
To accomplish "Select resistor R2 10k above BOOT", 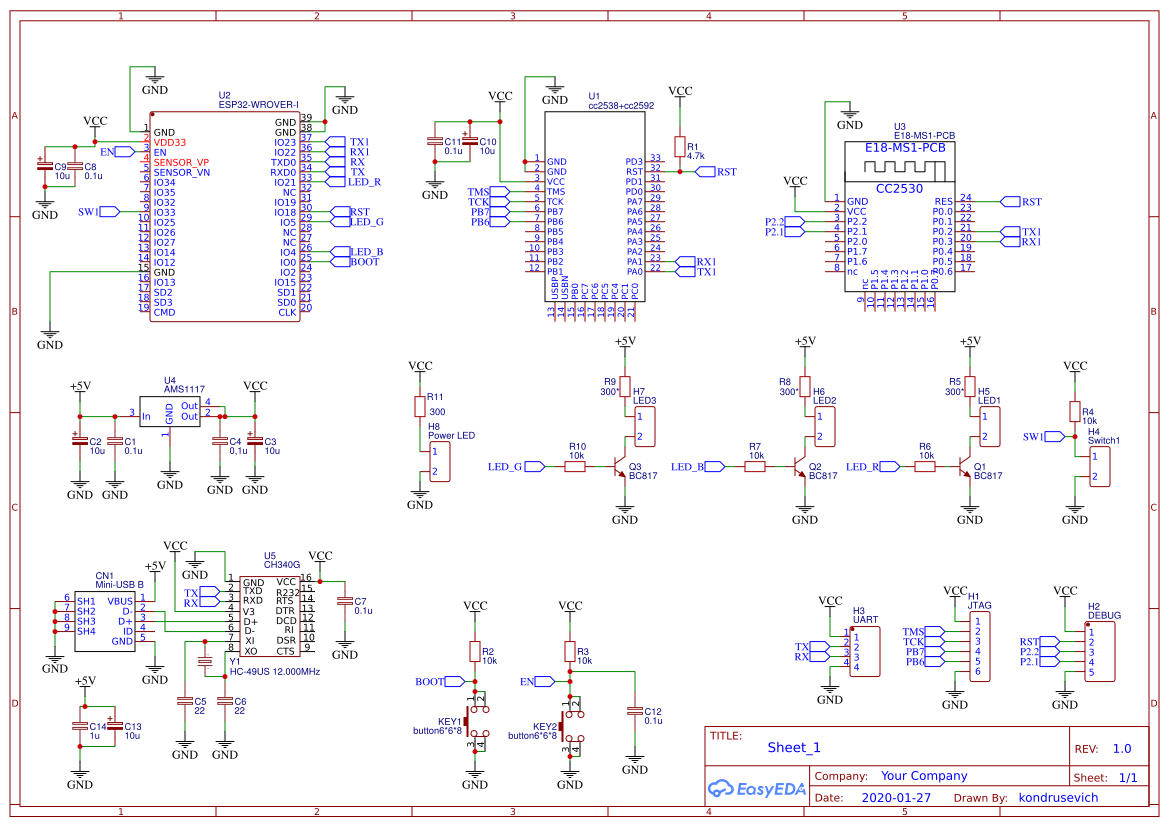I will pos(475,651).
